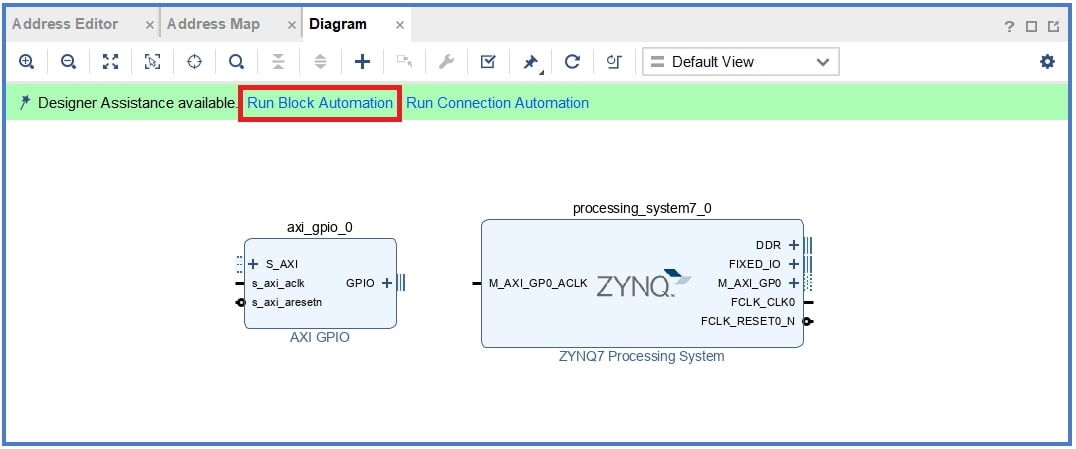This screenshot has height=449, width=1076.
Task: Click the AXI GPIO caption text
Action: (320, 338)
